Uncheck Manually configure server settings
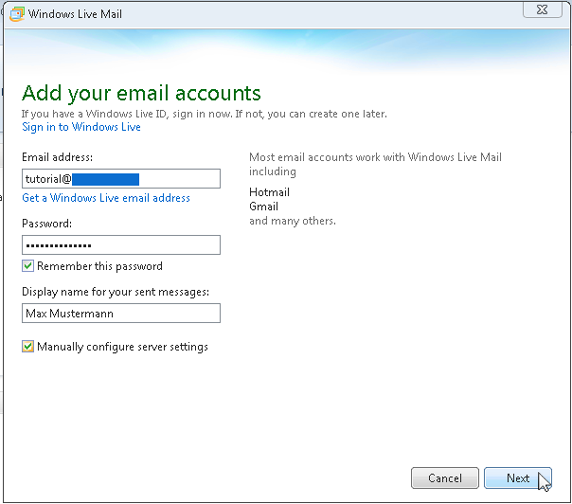 (x=28, y=346)
